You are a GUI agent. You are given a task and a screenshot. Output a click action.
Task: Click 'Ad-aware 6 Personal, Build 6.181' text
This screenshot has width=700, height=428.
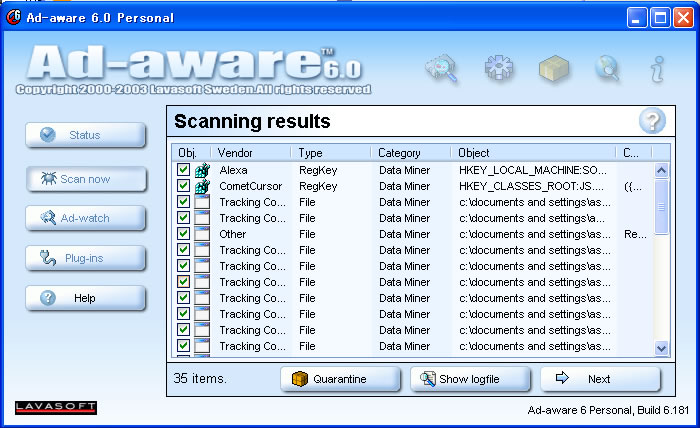pos(608,410)
